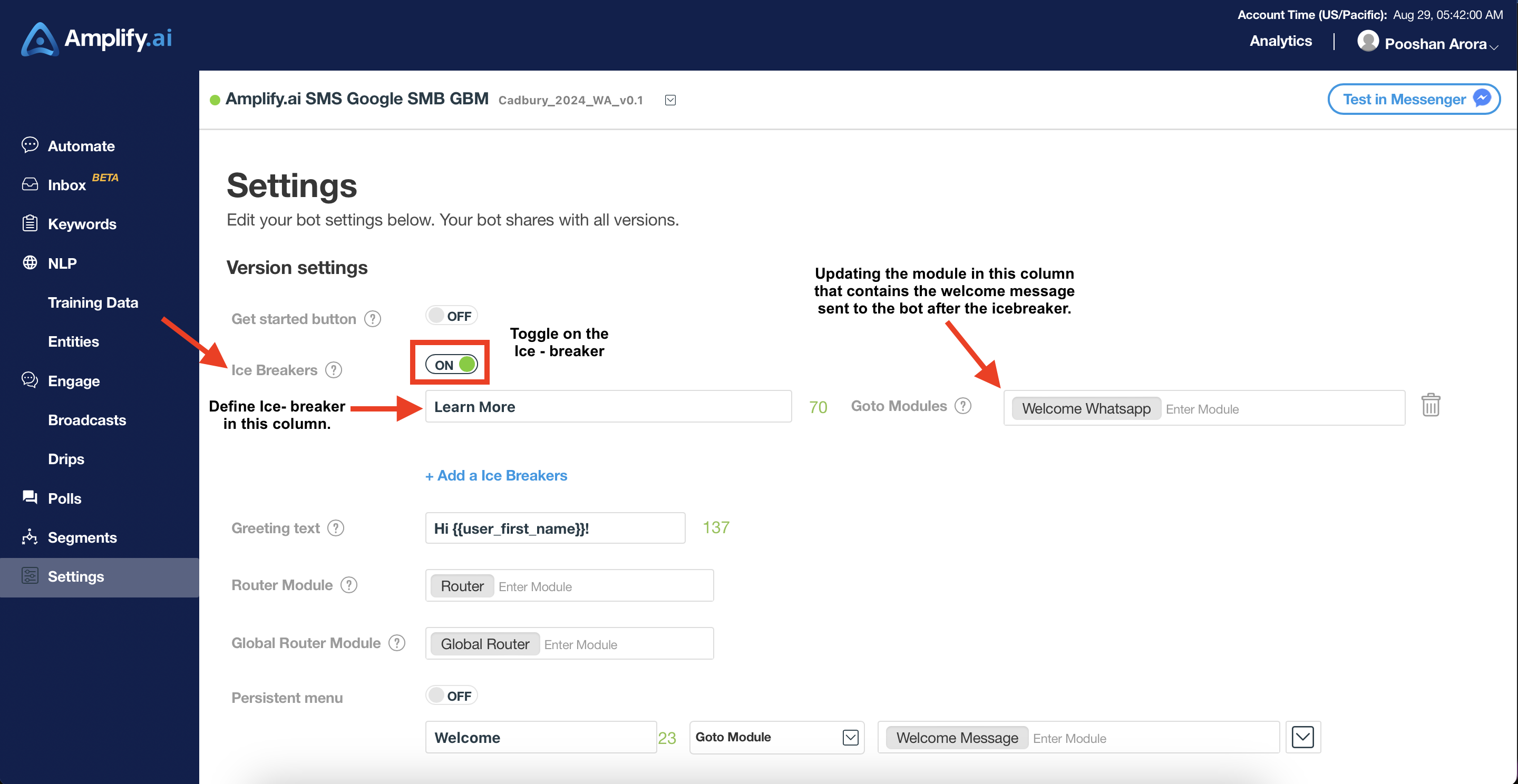Click the Test in Messenger button
1518x784 pixels.
[1414, 99]
